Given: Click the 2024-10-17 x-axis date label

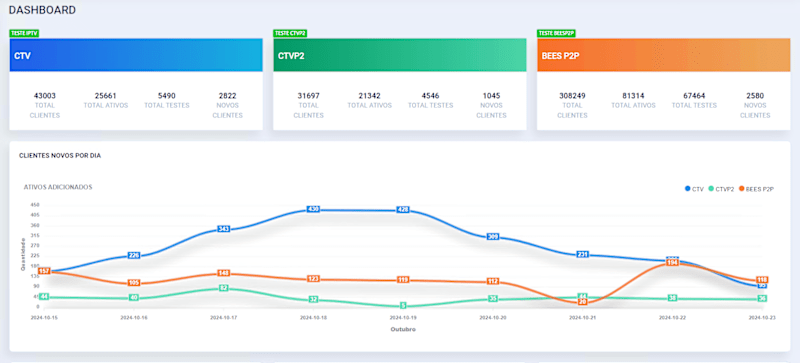Looking at the screenshot, I should pos(223,317).
